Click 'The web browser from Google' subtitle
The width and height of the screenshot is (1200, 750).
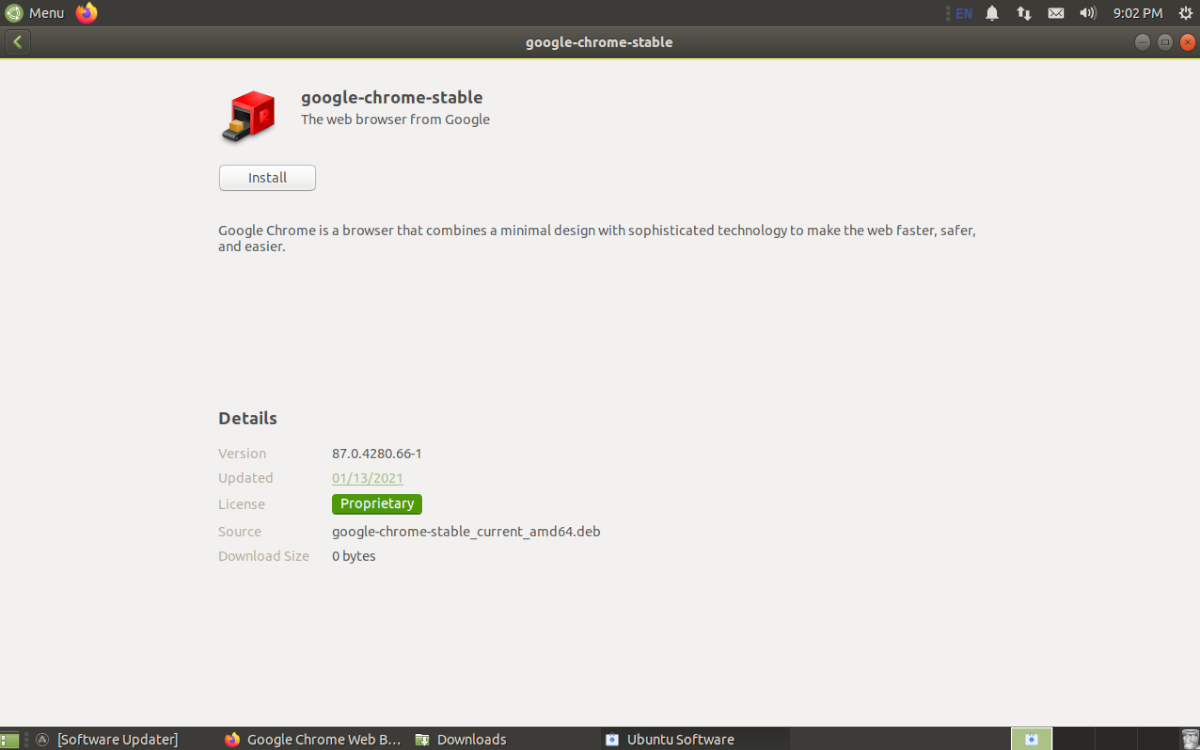click(395, 119)
